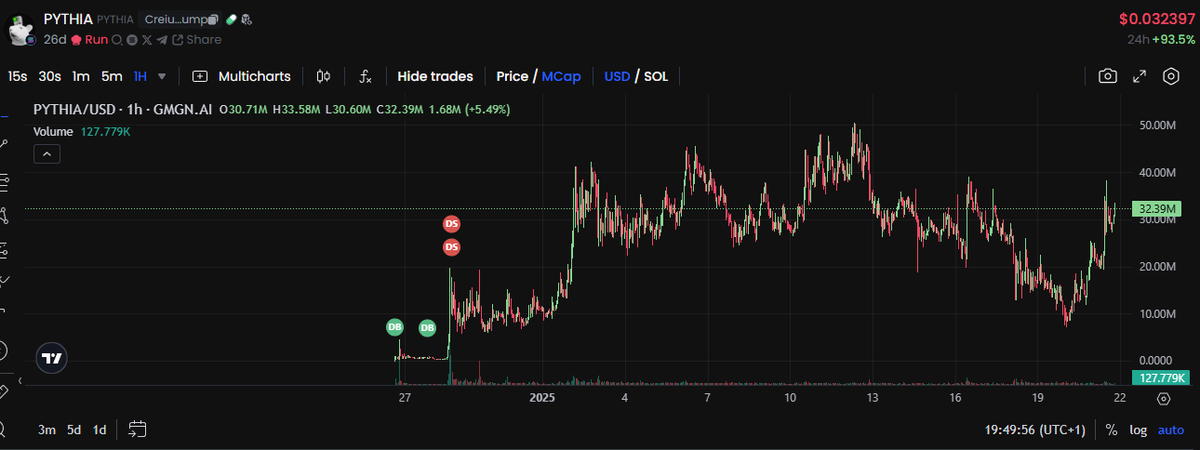Open time axis settings gear
Viewport: 1200px width, 450px height.
[x=1164, y=398]
